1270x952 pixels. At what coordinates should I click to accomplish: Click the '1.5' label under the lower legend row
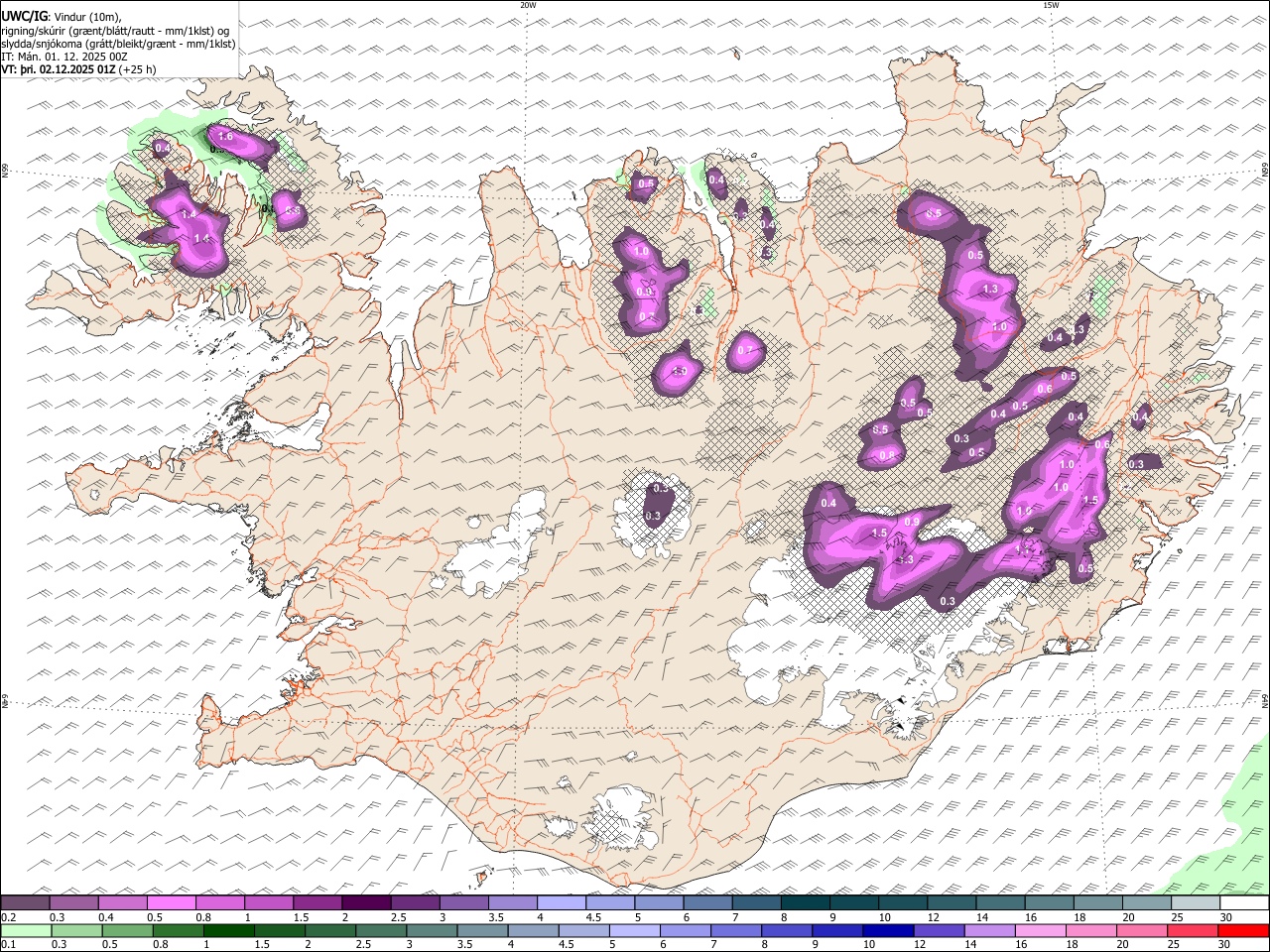point(262,945)
